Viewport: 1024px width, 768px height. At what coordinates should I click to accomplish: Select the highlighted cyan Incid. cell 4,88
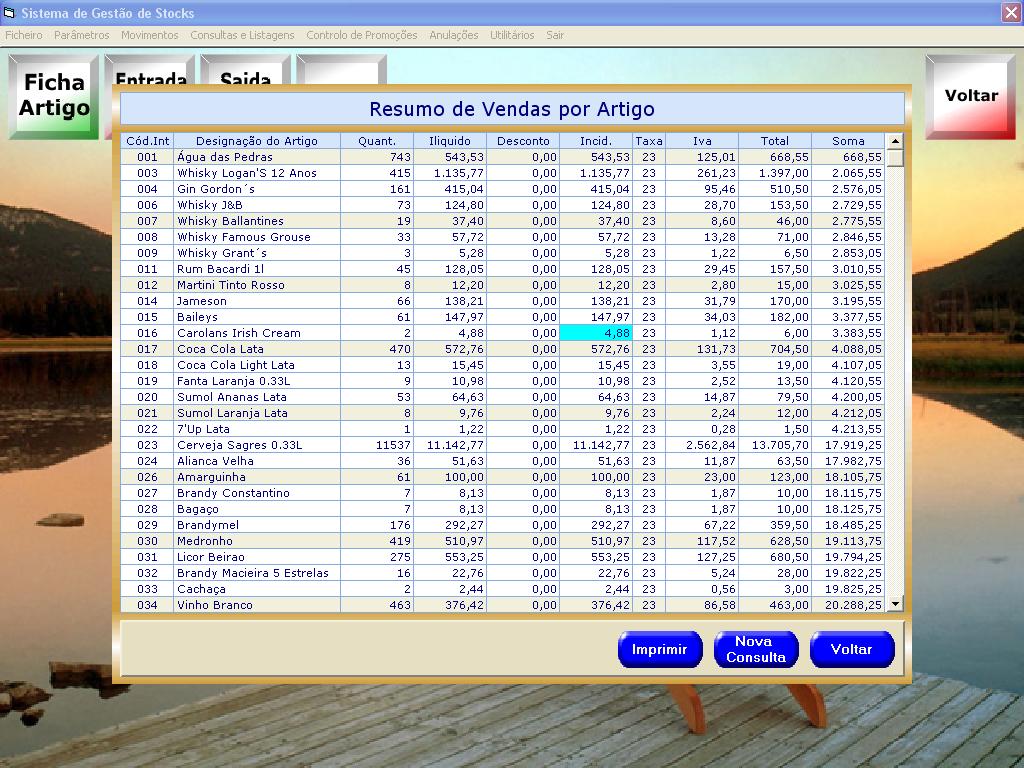tap(595, 333)
